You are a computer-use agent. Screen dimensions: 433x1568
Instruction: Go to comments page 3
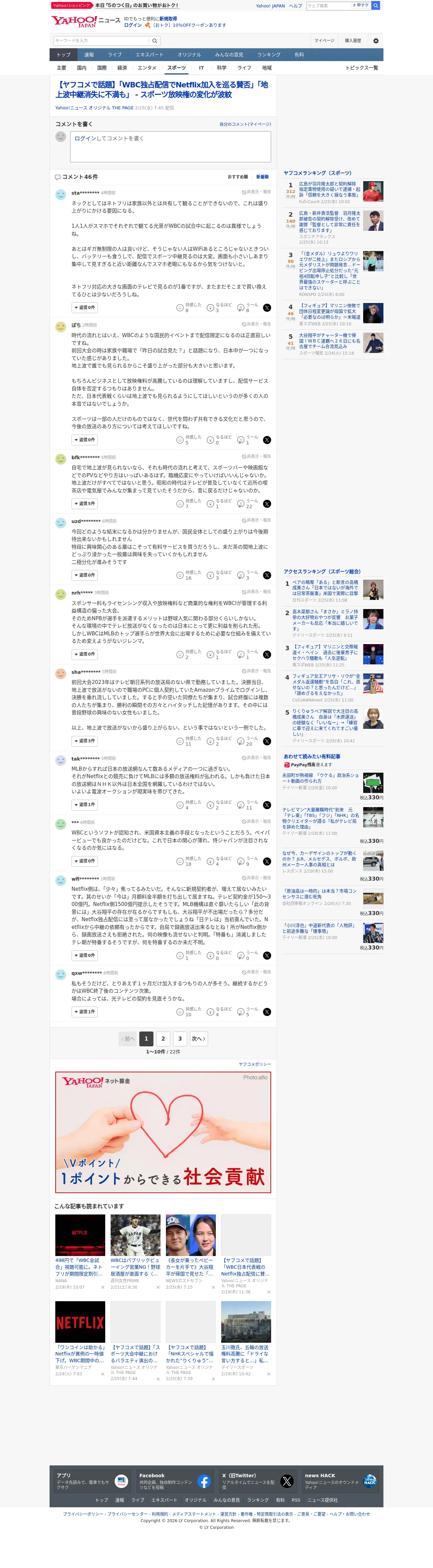(180, 1039)
